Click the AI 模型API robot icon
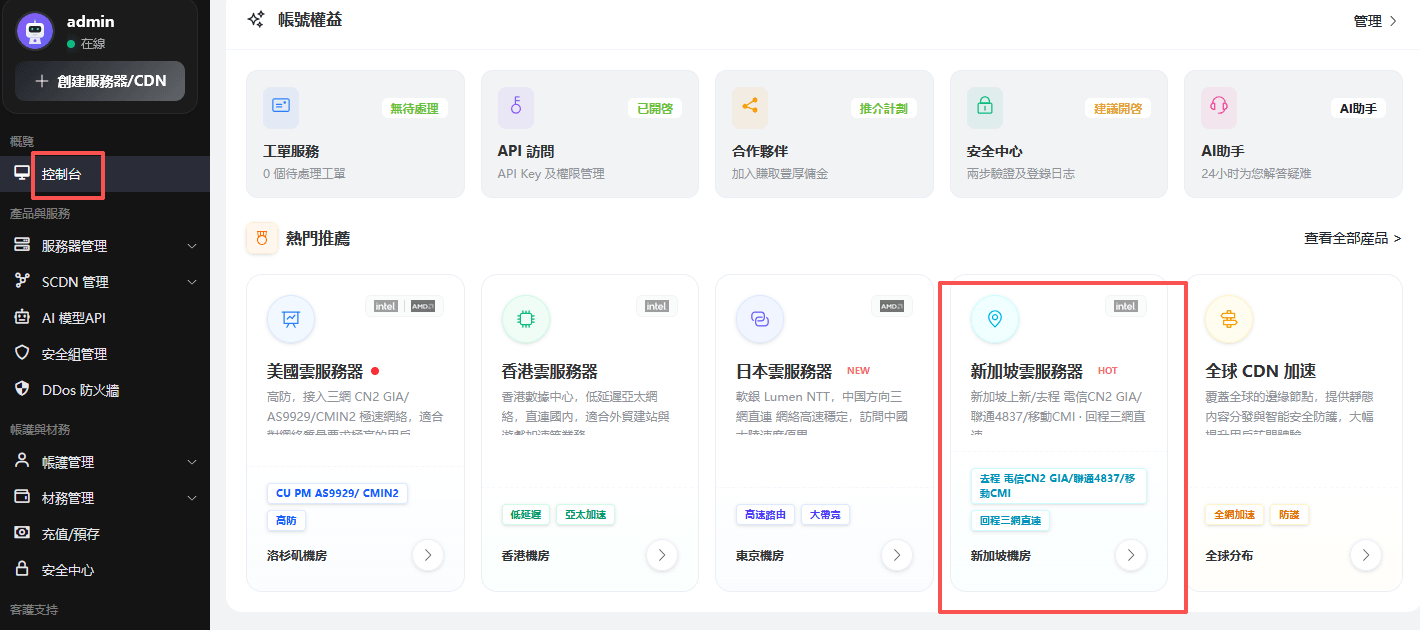 (x=22, y=317)
